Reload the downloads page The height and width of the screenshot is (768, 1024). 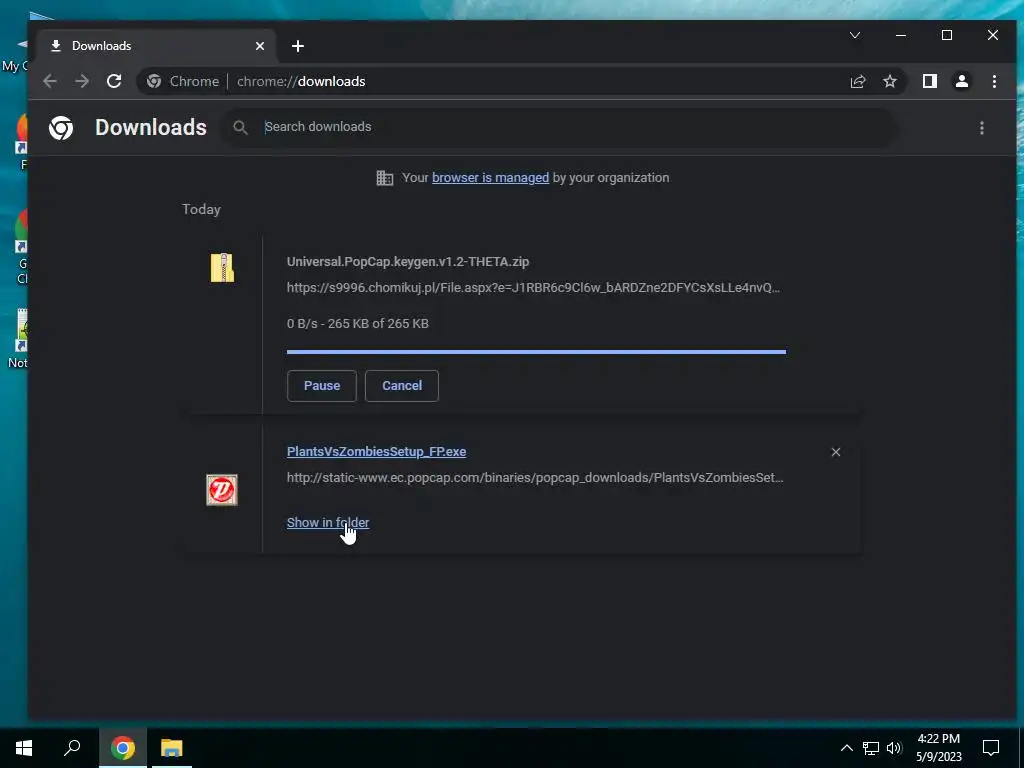click(114, 82)
